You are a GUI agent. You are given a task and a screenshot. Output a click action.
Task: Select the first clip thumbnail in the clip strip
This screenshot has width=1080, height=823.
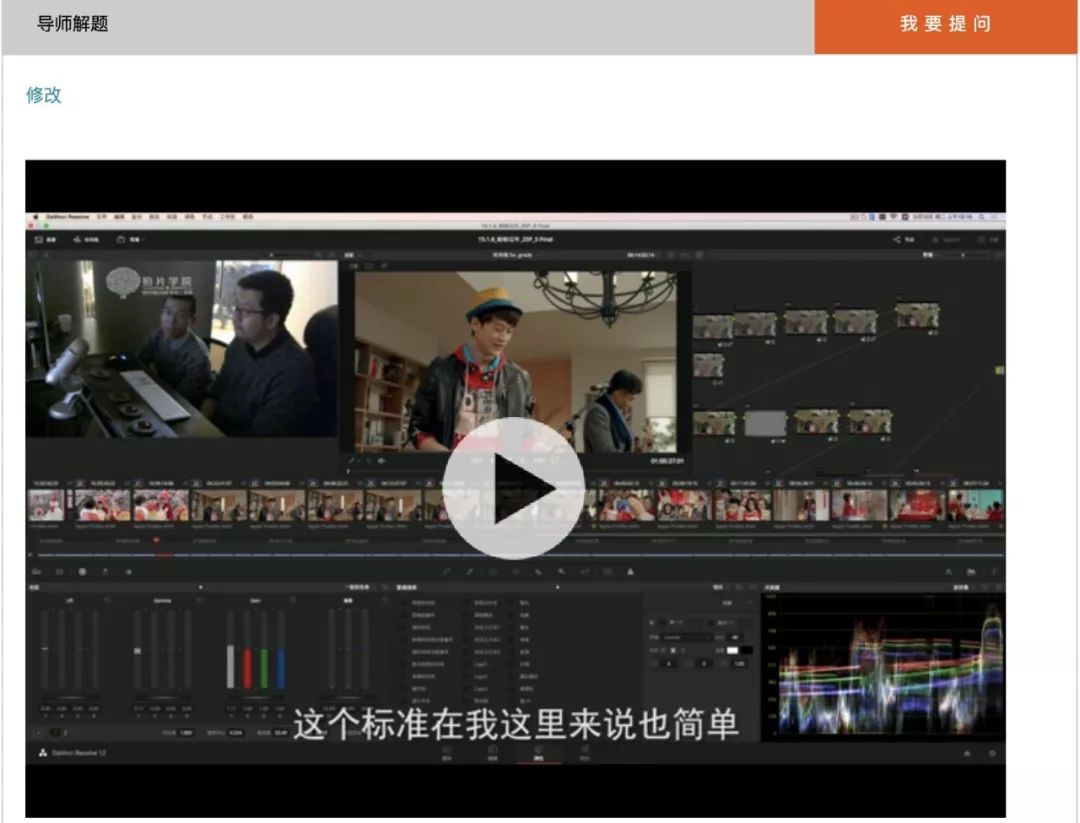coord(46,506)
